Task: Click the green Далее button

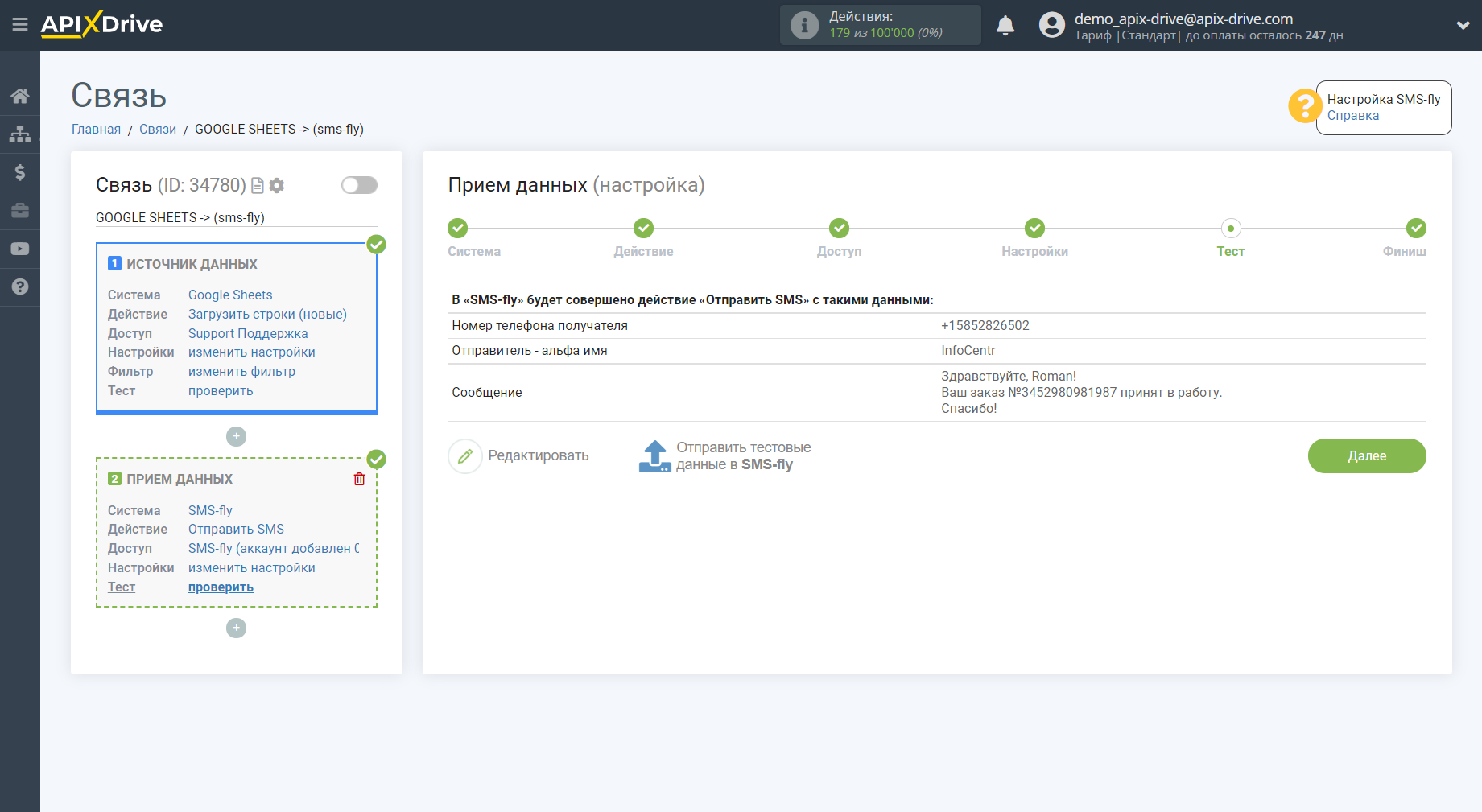Action: [x=1367, y=456]
